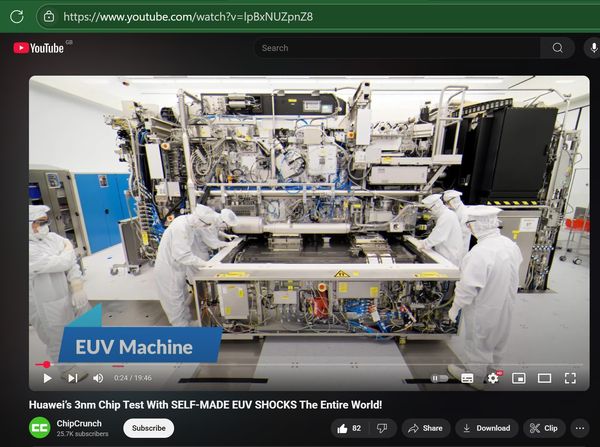The height and width of the screenshot is (447, 600).
Task: Mute the video volume
Action: pyautogui.click(x=98, y=378)
